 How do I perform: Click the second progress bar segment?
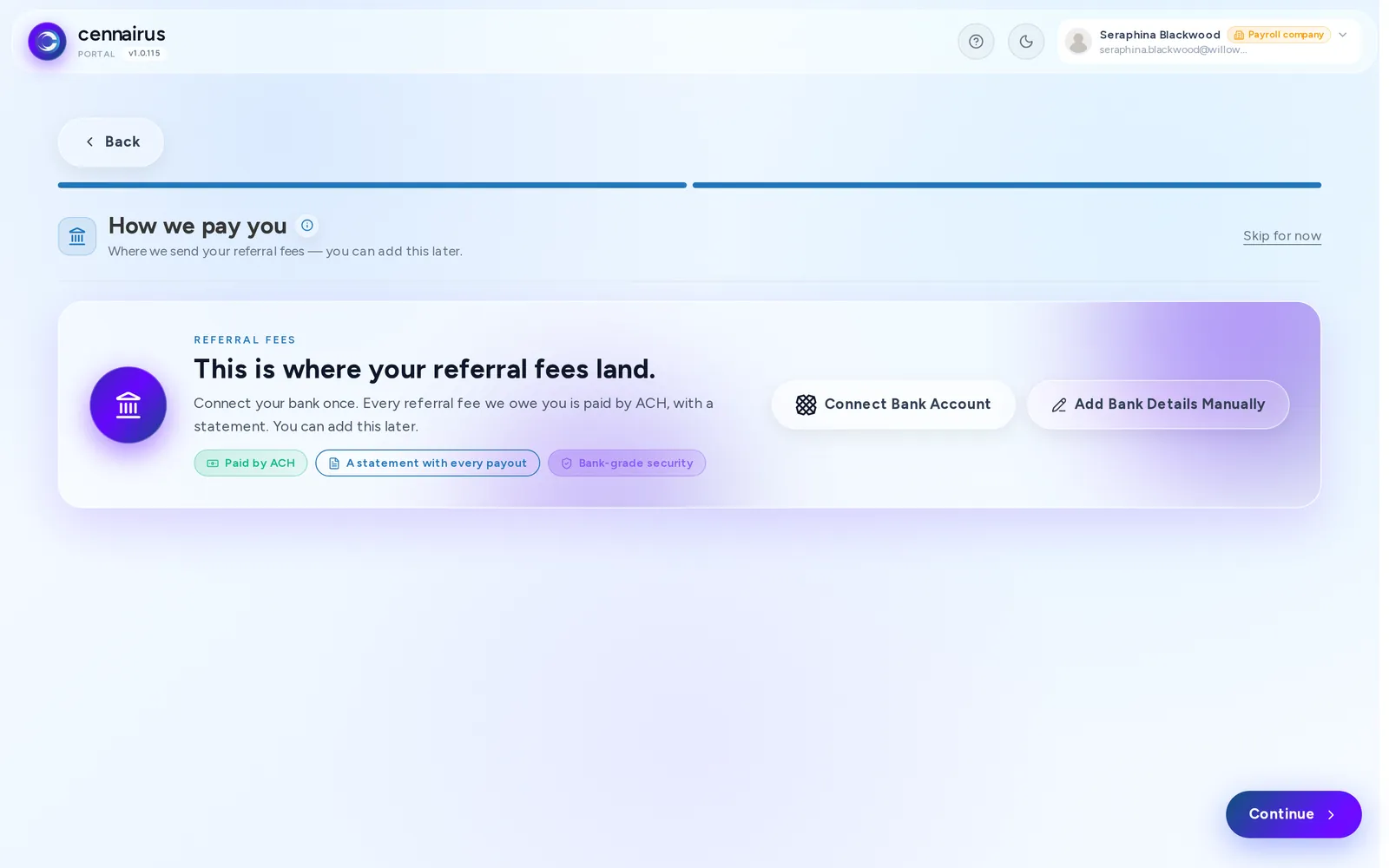click(x=1007, y=185)
